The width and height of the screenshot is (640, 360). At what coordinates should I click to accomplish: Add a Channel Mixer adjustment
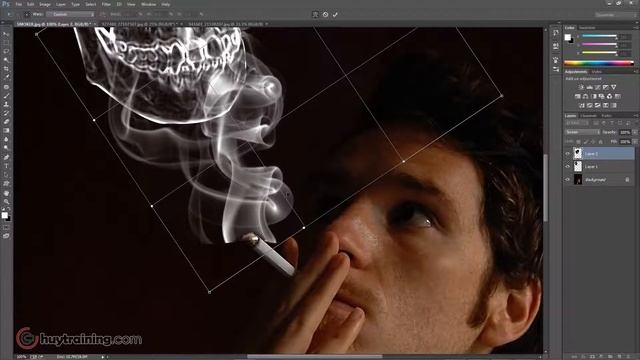pos(609,96)
